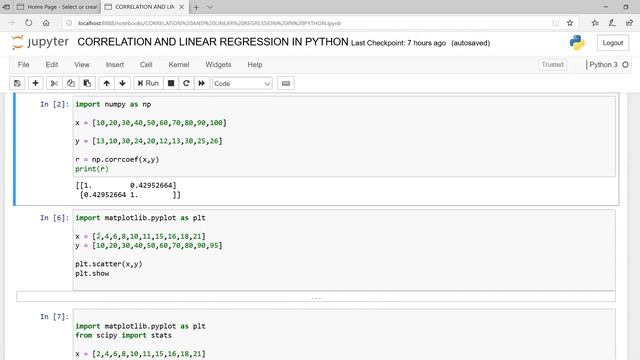Click the In [6] prompt label
640x360 pixels.
54,218
